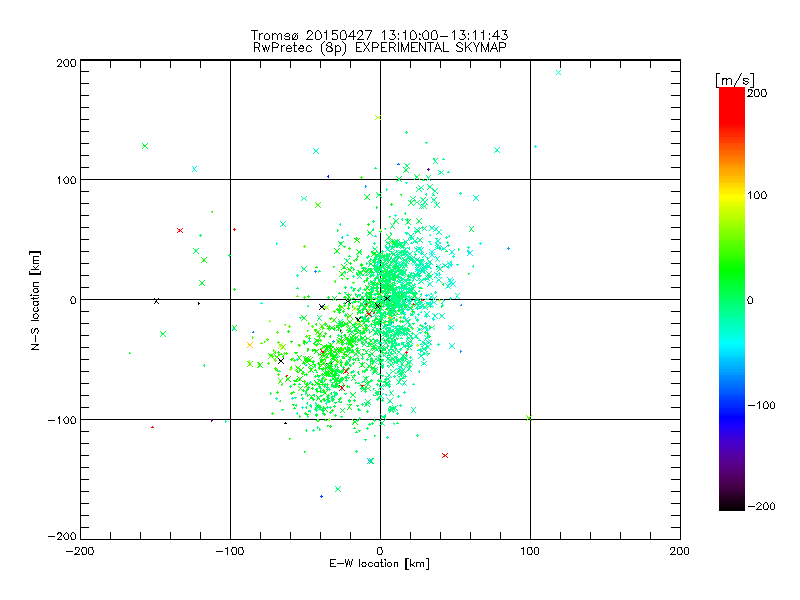The height and width of the screenshot is (600, 800).
Task: Click the colorbar label '-200'
Action: [761, 506]
